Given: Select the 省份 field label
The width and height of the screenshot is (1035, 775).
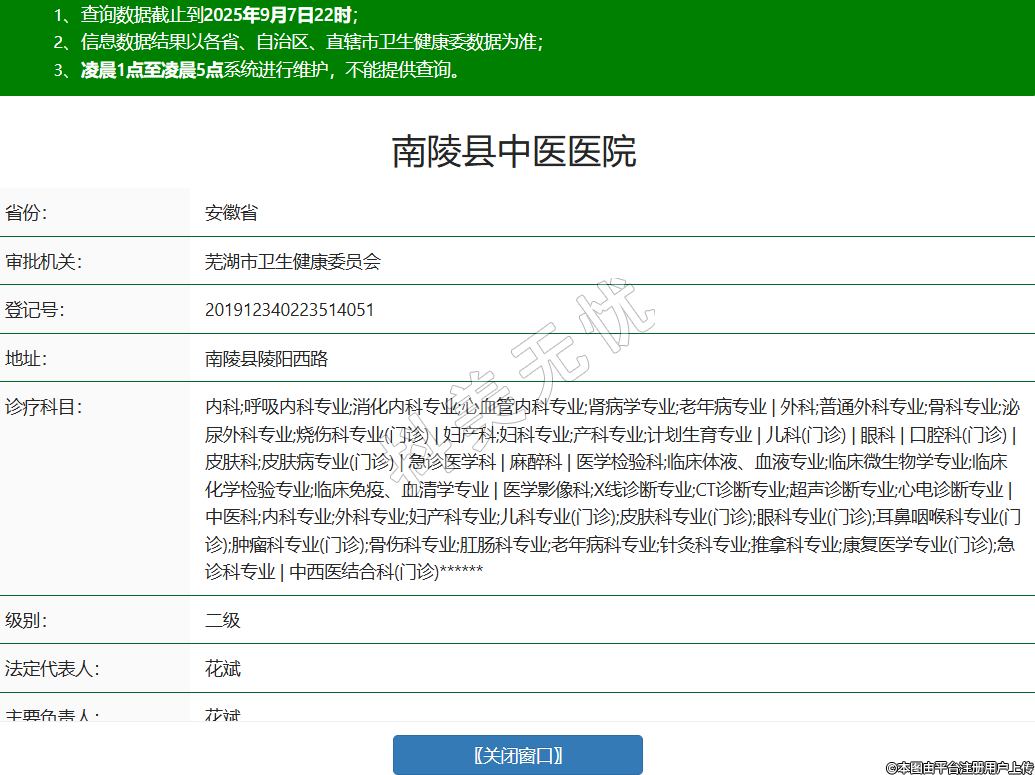Looking at the screenshot, I should [x=26, y=213].
